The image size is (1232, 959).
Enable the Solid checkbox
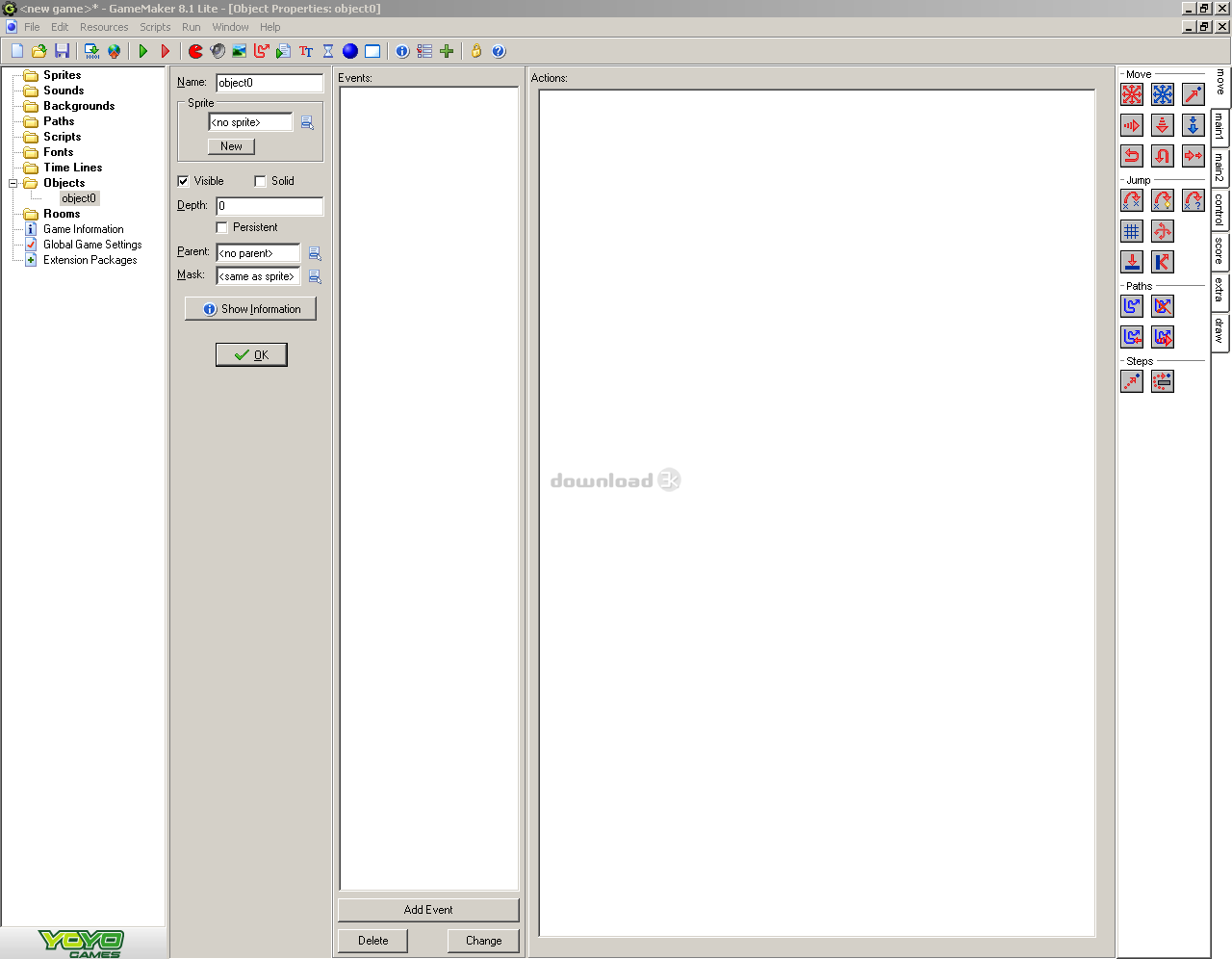tap(260, 181)
